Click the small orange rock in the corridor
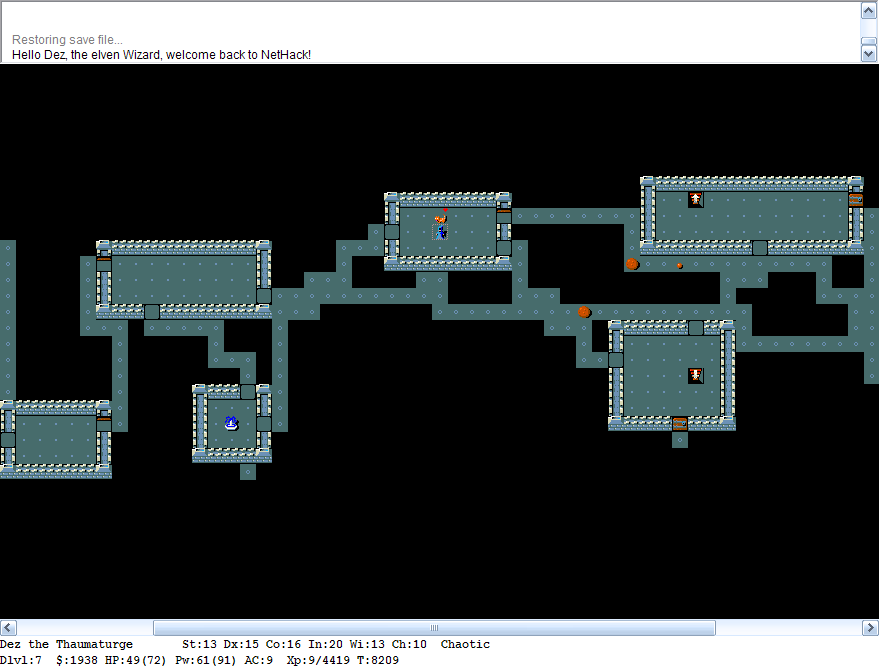879x668 pixels. click(680, 266)
